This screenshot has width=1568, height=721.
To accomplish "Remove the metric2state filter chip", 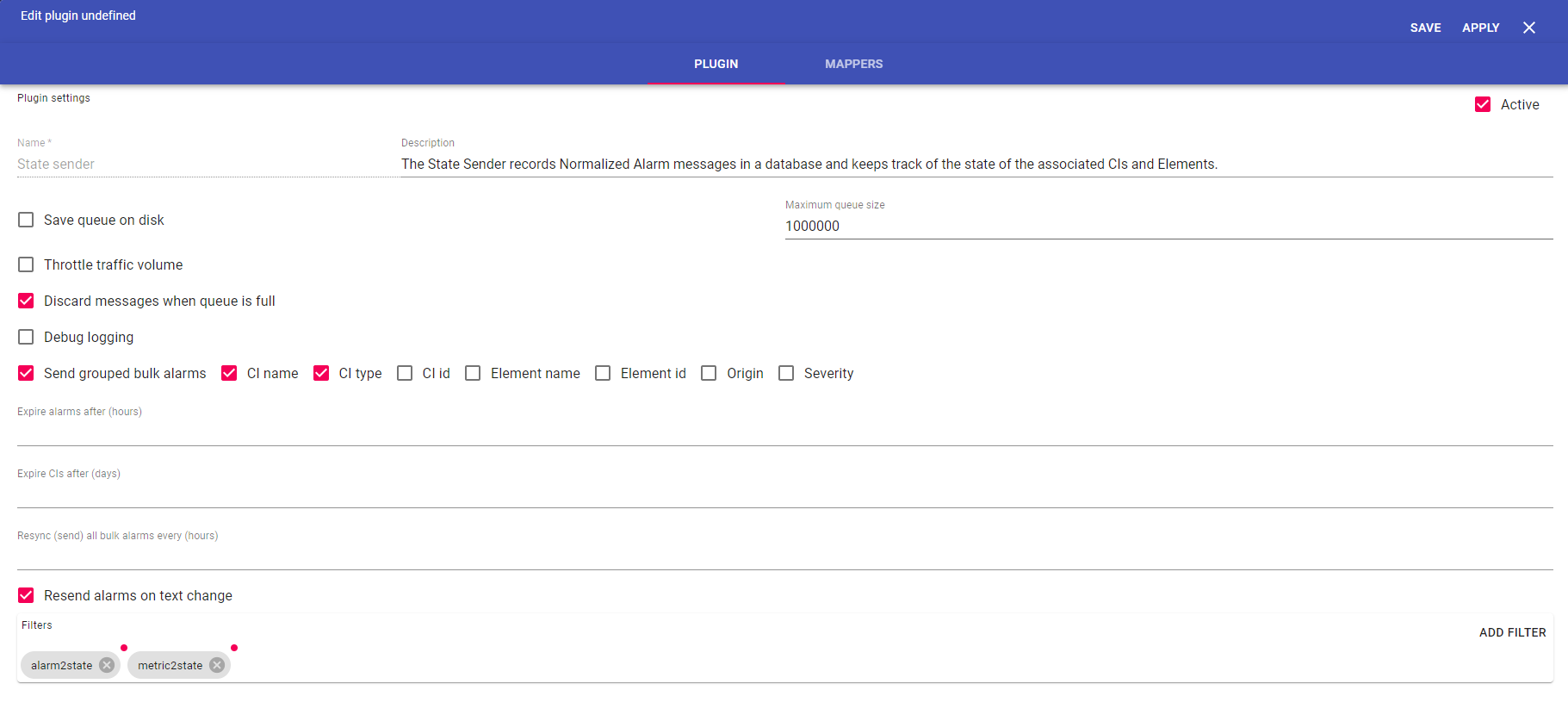I will tap(217, 665).
